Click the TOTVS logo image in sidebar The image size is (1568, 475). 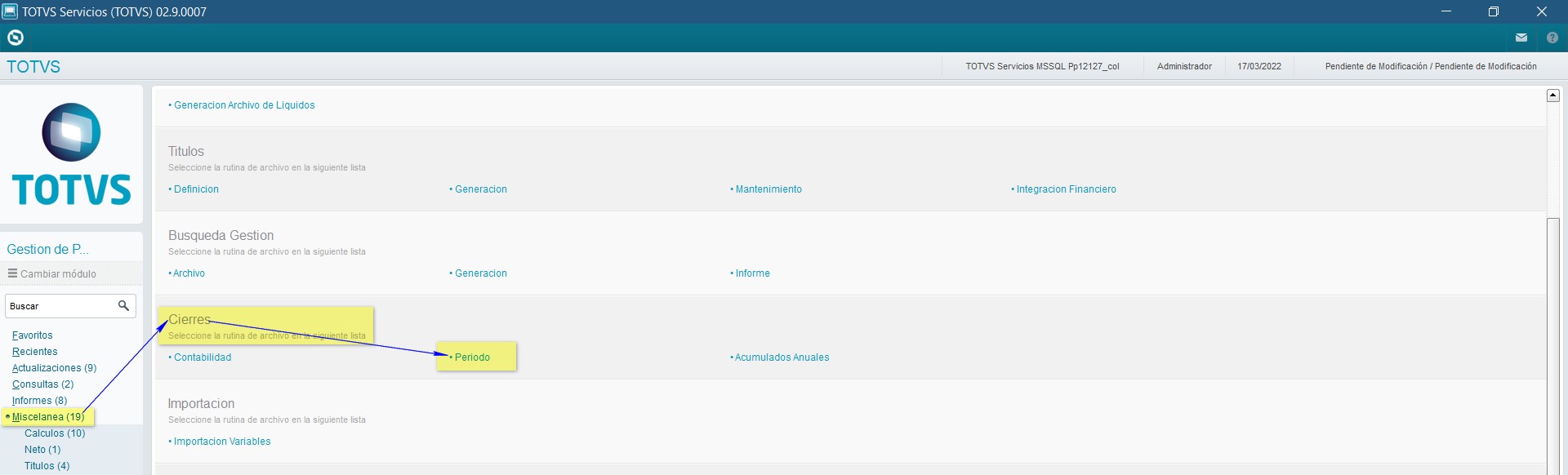tap(72, 154)
